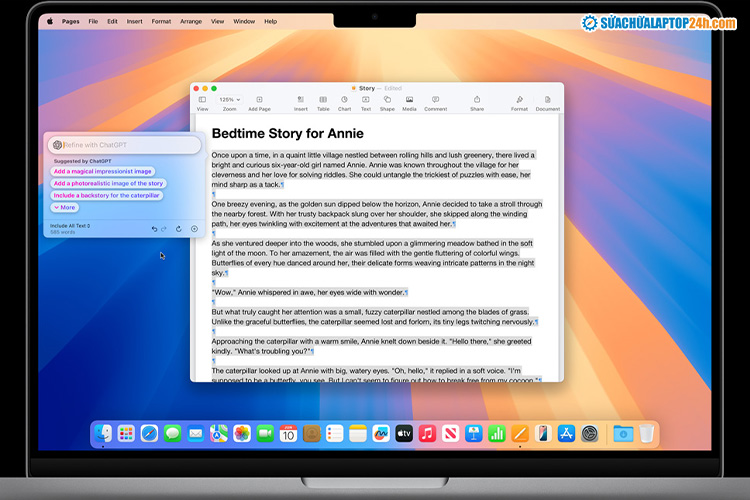Open the 125% Zoom dropdown
Image resolution: width=750 pixels, height=500 pixels.
229,101
